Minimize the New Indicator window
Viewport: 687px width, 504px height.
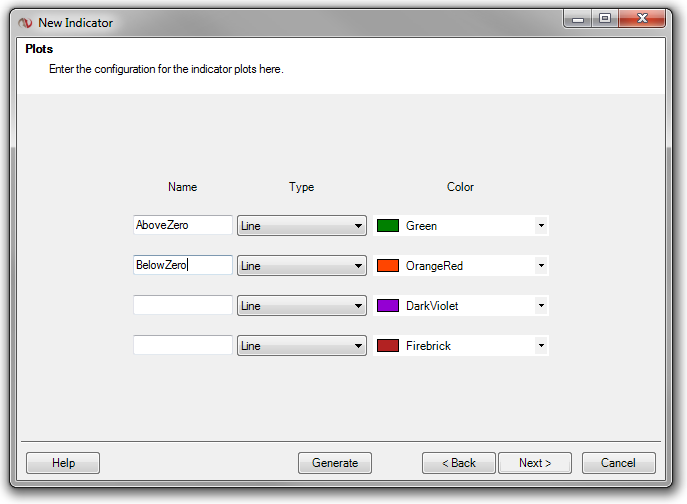[x=578, y=19]
